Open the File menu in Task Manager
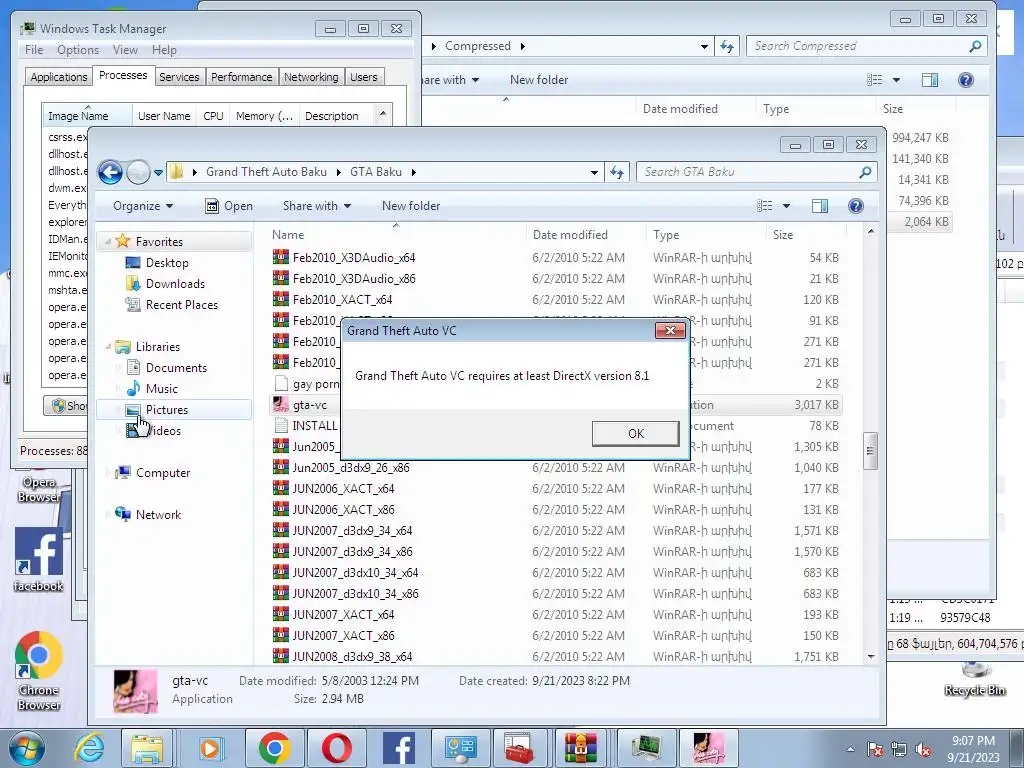 [x=33, y=50]
